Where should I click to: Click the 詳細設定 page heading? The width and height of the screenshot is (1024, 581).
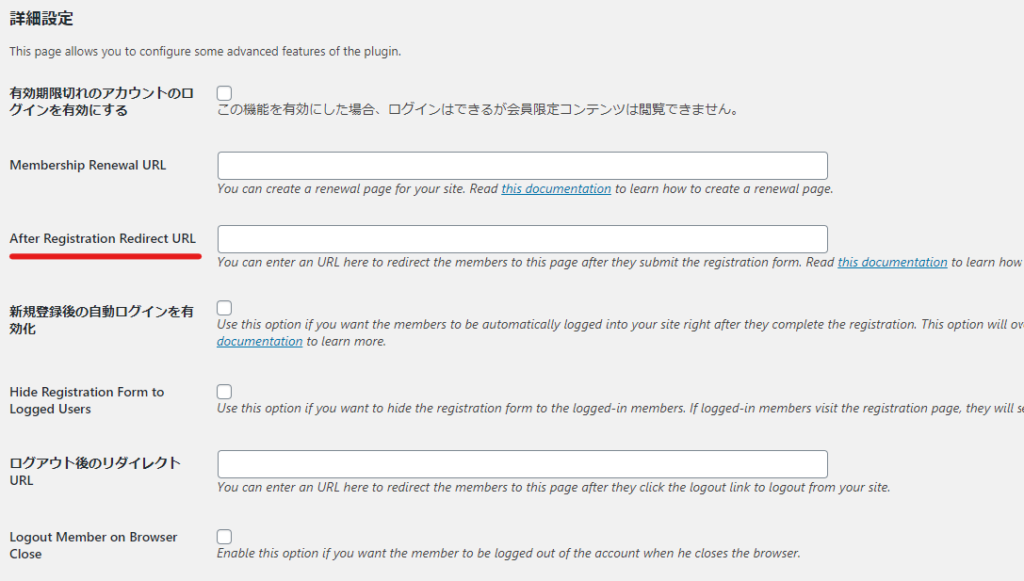(x=41, y=18)
